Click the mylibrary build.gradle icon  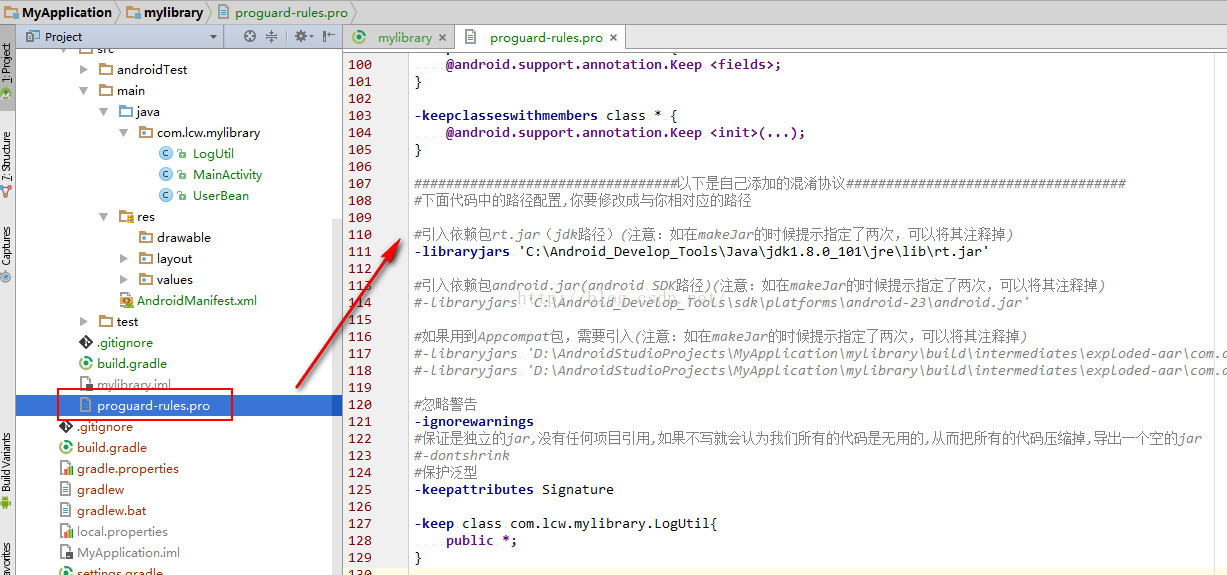[x=86, y=363]
